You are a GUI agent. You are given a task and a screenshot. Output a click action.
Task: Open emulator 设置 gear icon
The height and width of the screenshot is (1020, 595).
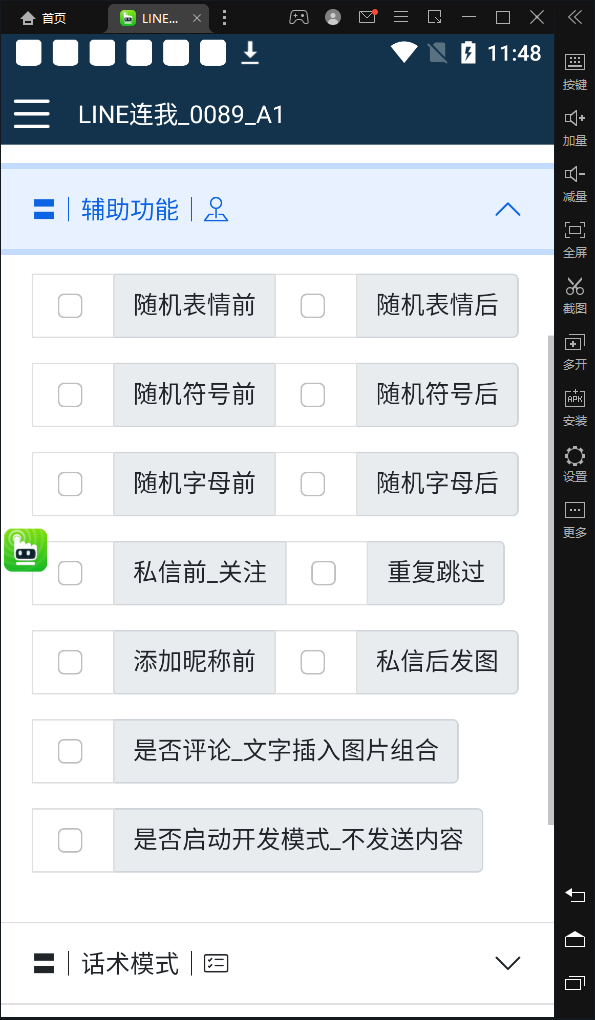click(x=575, y=464)
